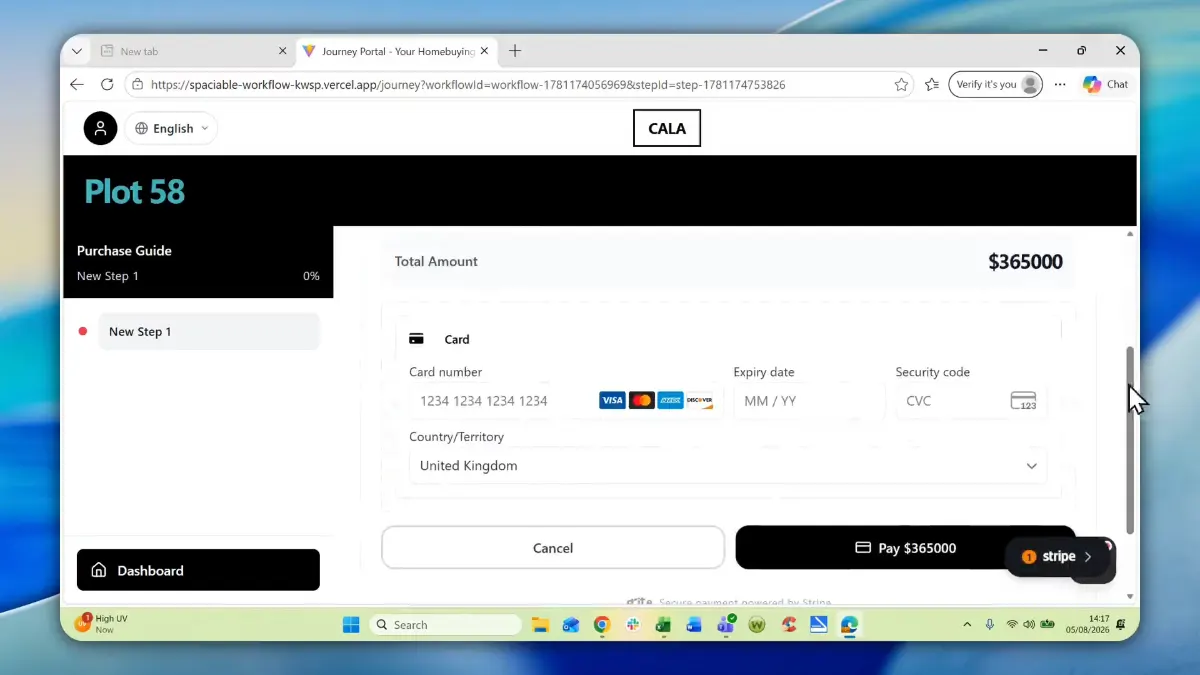Click the Cancel button
This screenshot has width=1200, height=675.
tap(553, 548)
